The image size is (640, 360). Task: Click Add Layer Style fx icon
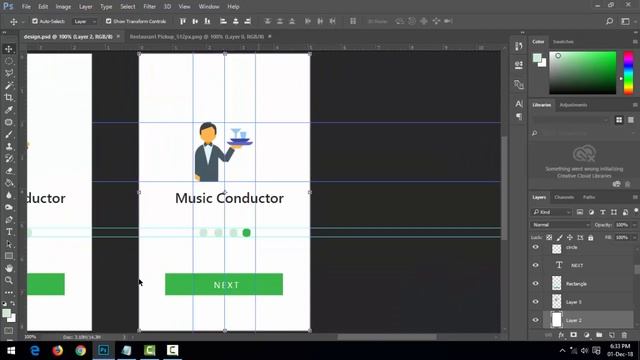pos(561,335)
